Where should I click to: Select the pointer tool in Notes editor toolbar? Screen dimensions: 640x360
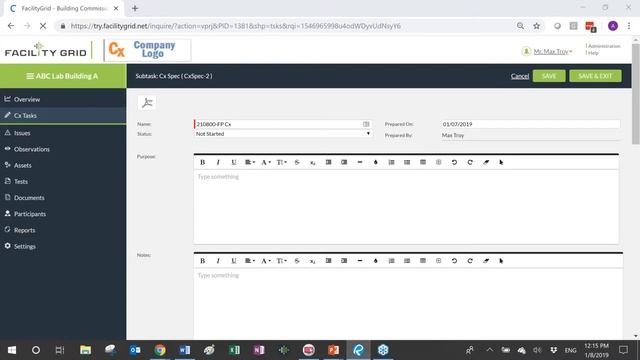coord(501,261)
